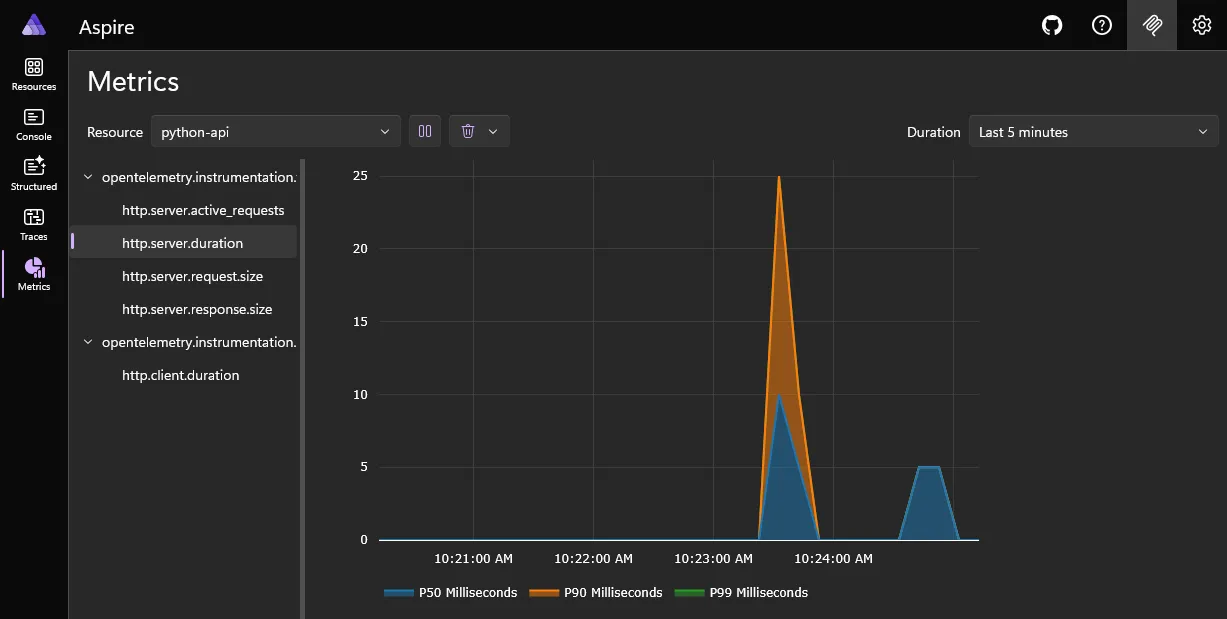Select the http.server.request.size metric
The image size is (1227, 619).
pyautogui.click(x=192, y=275)
